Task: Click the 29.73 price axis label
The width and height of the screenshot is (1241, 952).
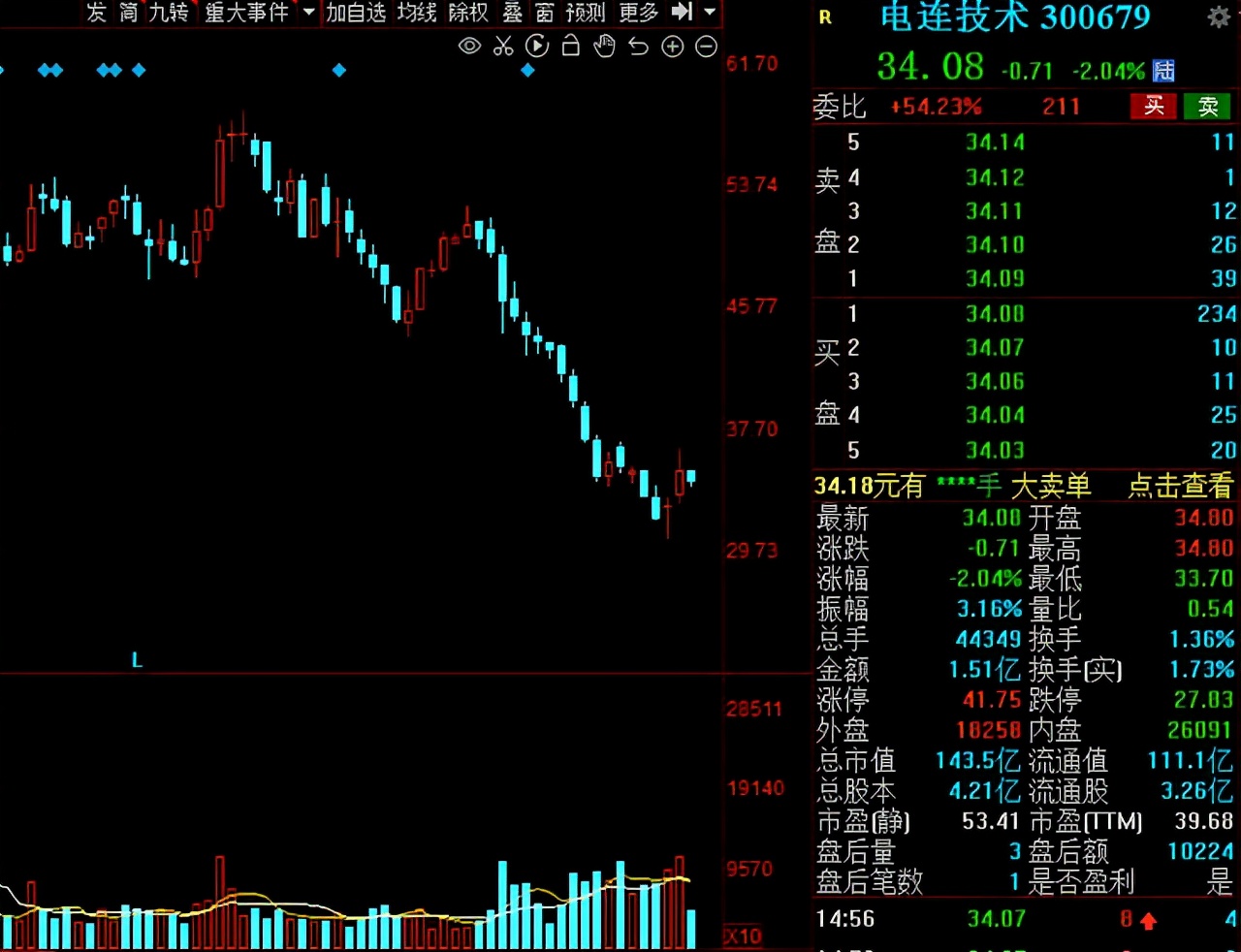Action: click(752, 551)
